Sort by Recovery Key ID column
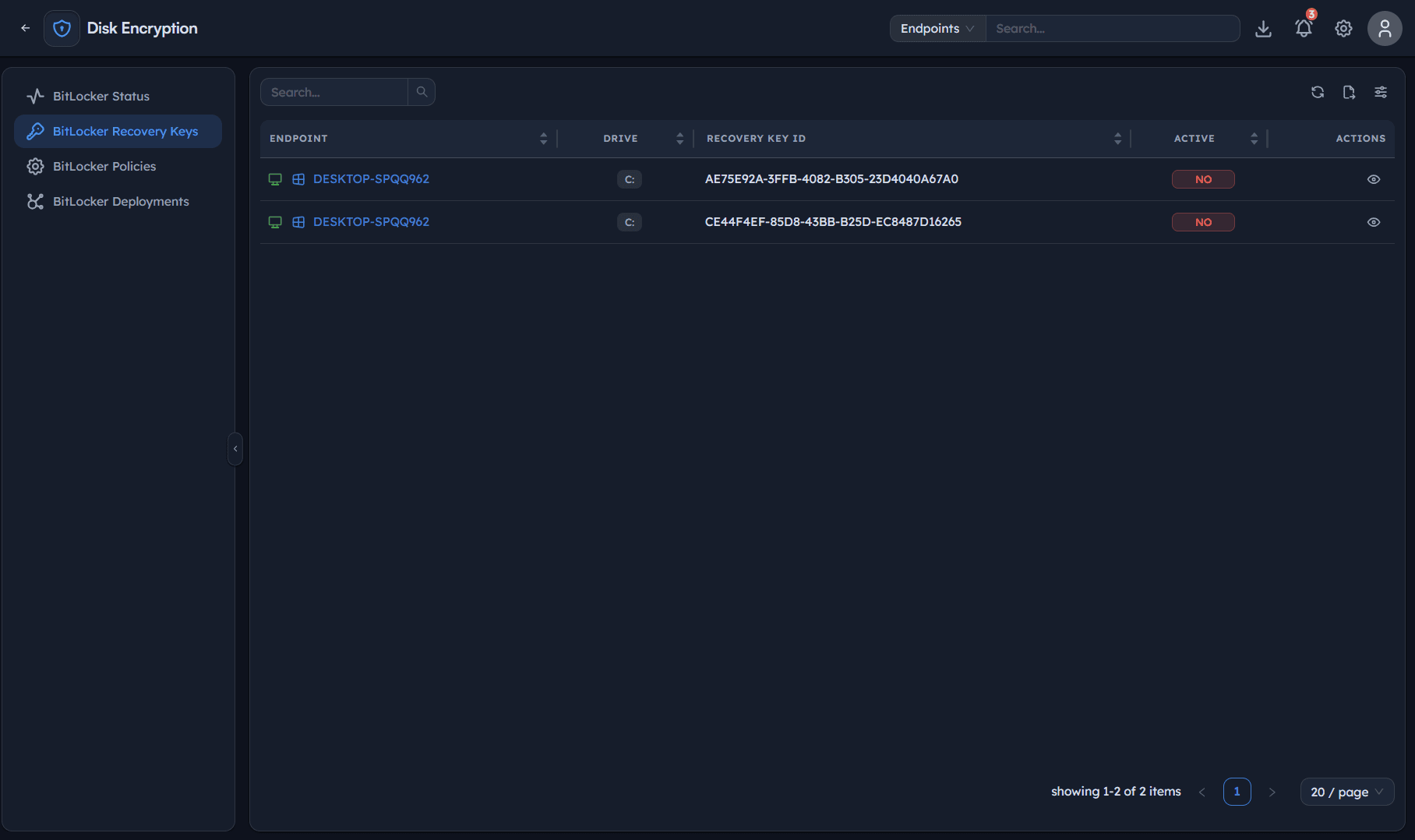 [1117, 139]
